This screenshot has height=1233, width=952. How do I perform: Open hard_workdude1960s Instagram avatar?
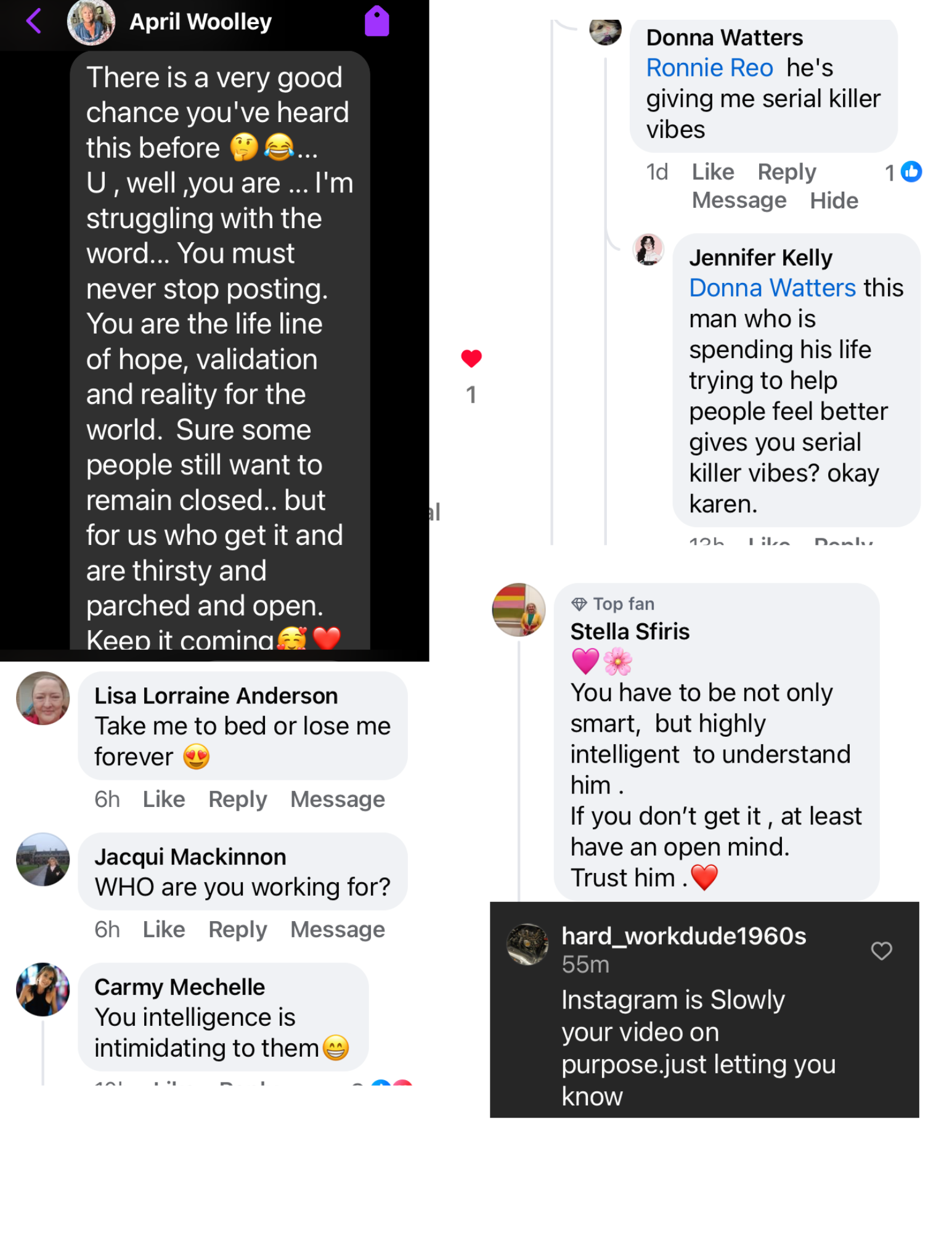tap(527, 944)
